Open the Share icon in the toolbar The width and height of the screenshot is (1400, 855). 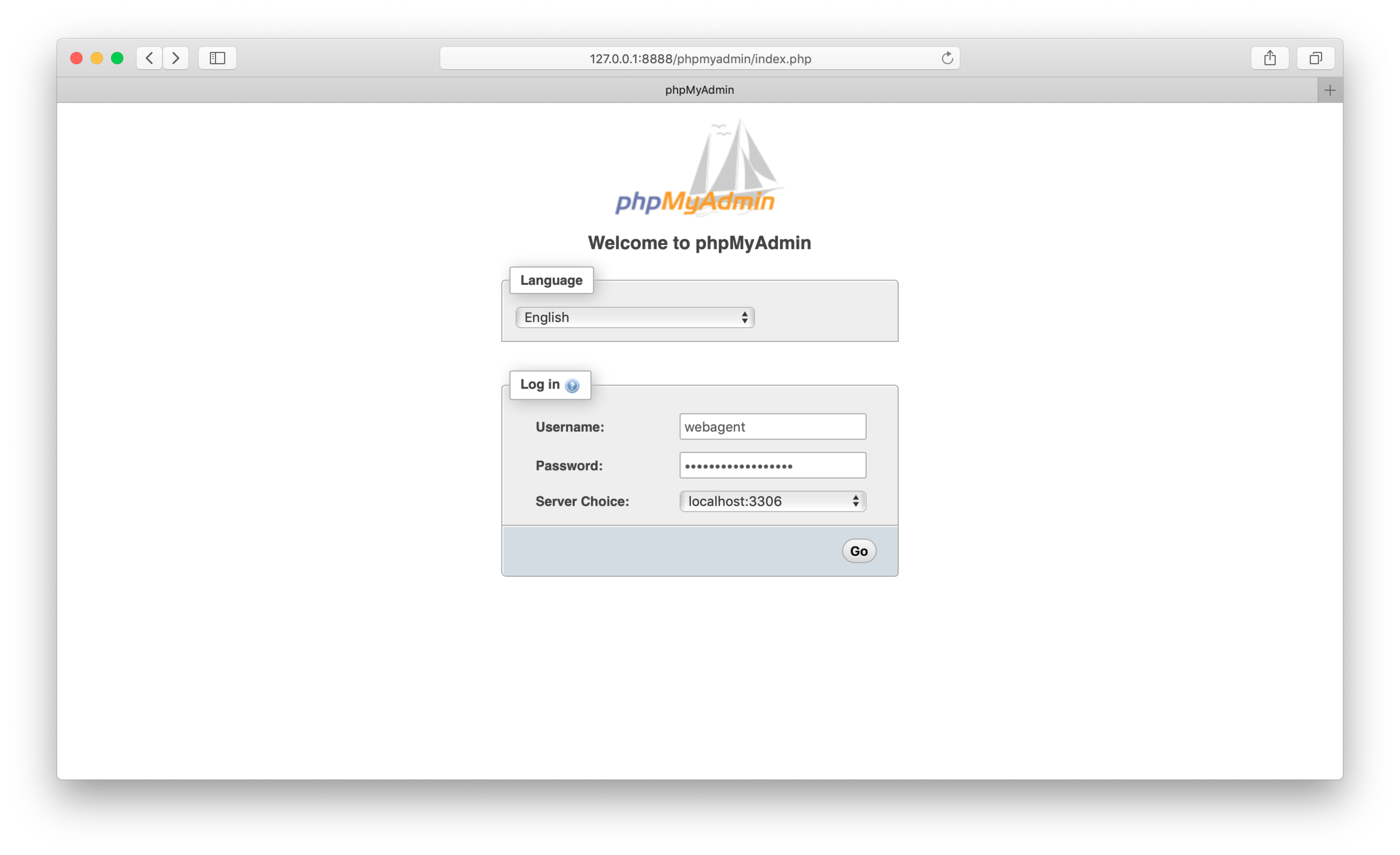[1270, 58]
